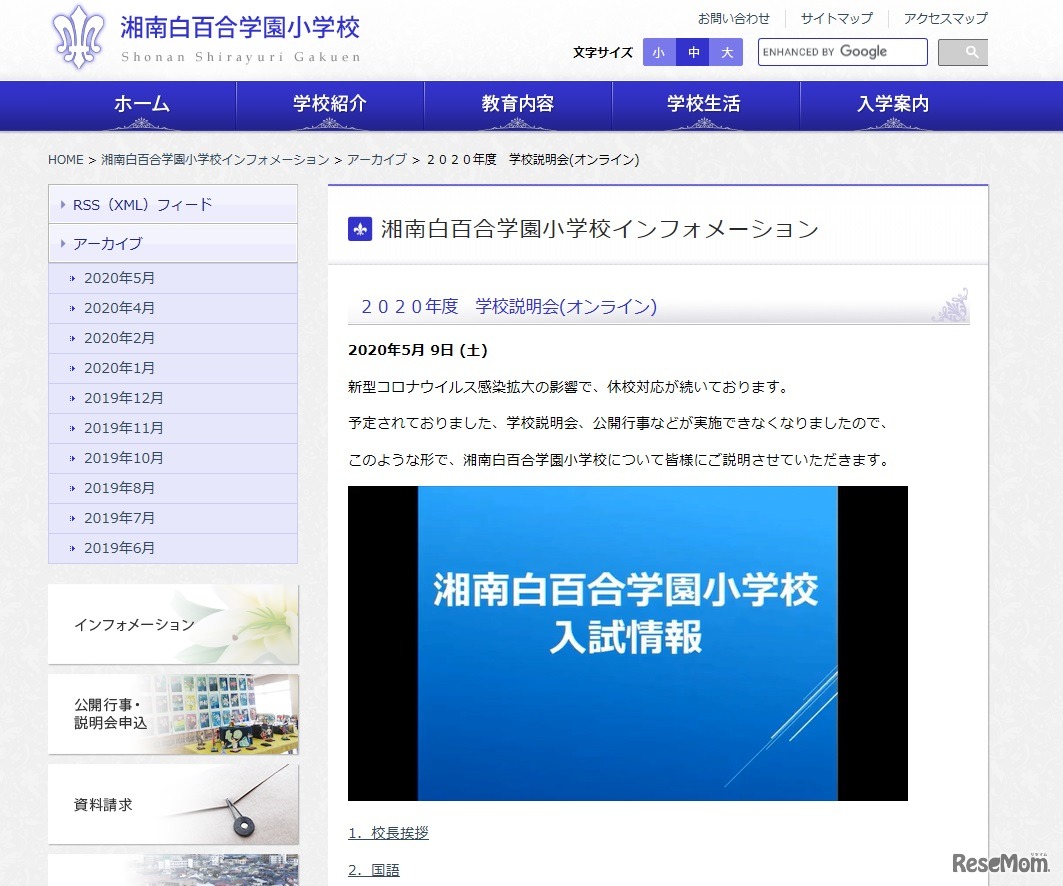
Task: Click the search magnifying glass icon
Action: point(962,51)
